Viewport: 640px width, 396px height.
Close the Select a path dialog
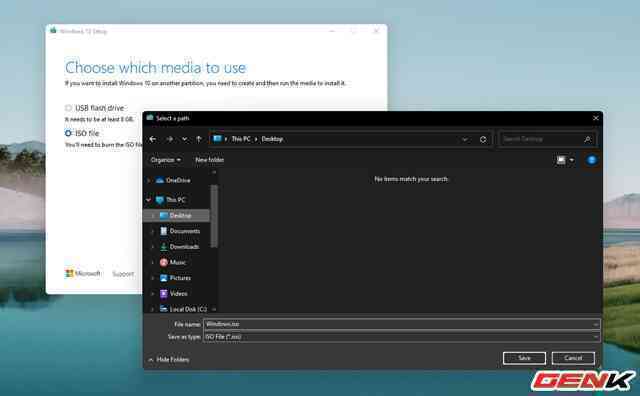point(596,118)
